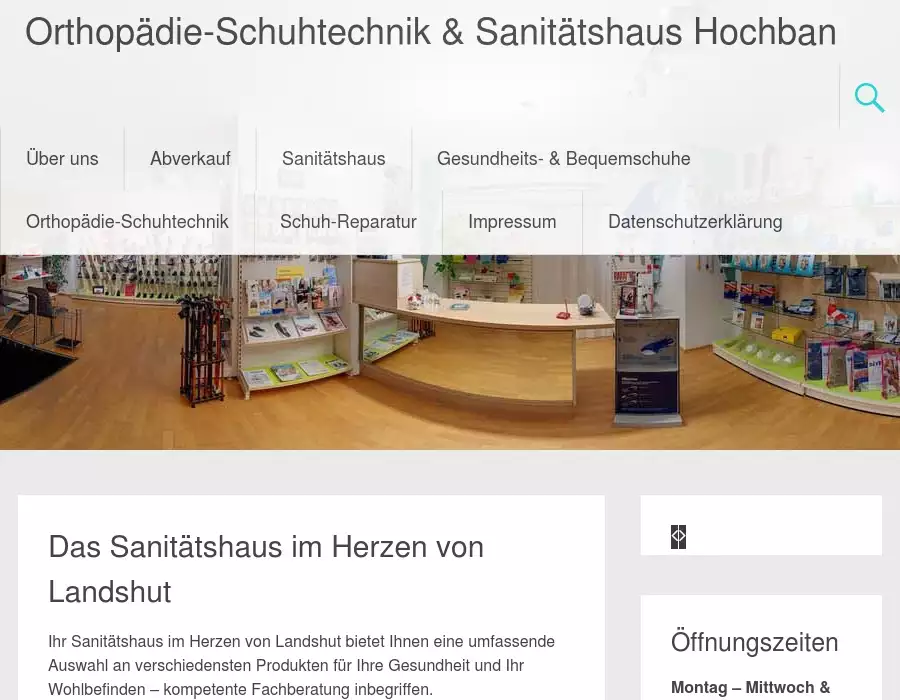Open the Impressum page
Screen dimensions: 900x700
512,221
